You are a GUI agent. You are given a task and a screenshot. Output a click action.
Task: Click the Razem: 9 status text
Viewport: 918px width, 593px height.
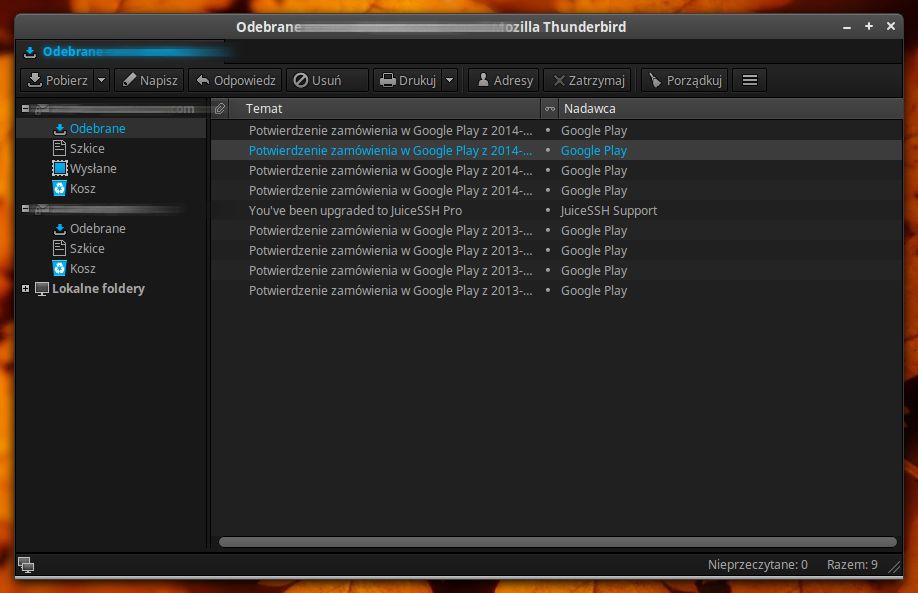click(x=852, y=565)
